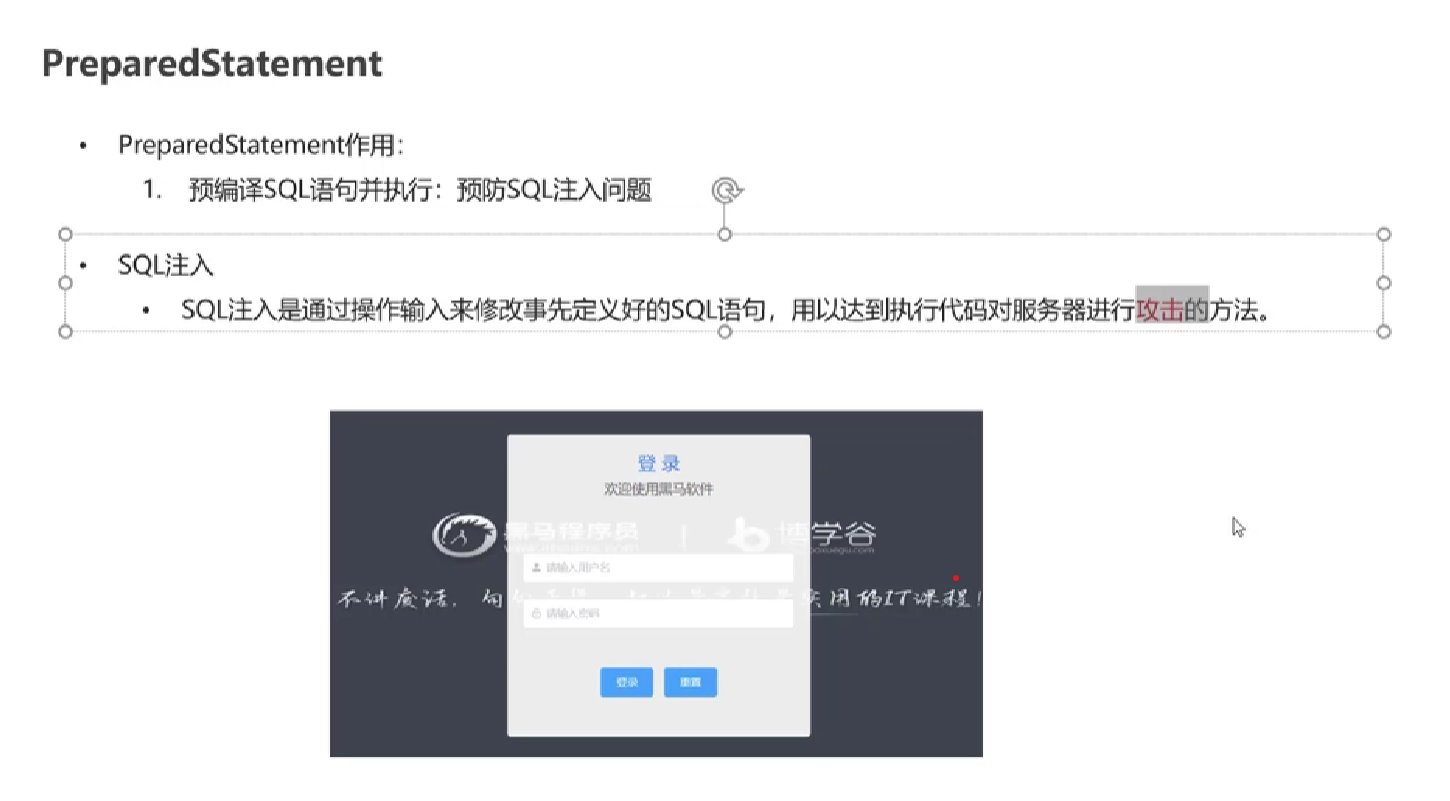Click the top-center sizing handle of text box
This screenshot has width=1450, height=801.
[725, 234]
